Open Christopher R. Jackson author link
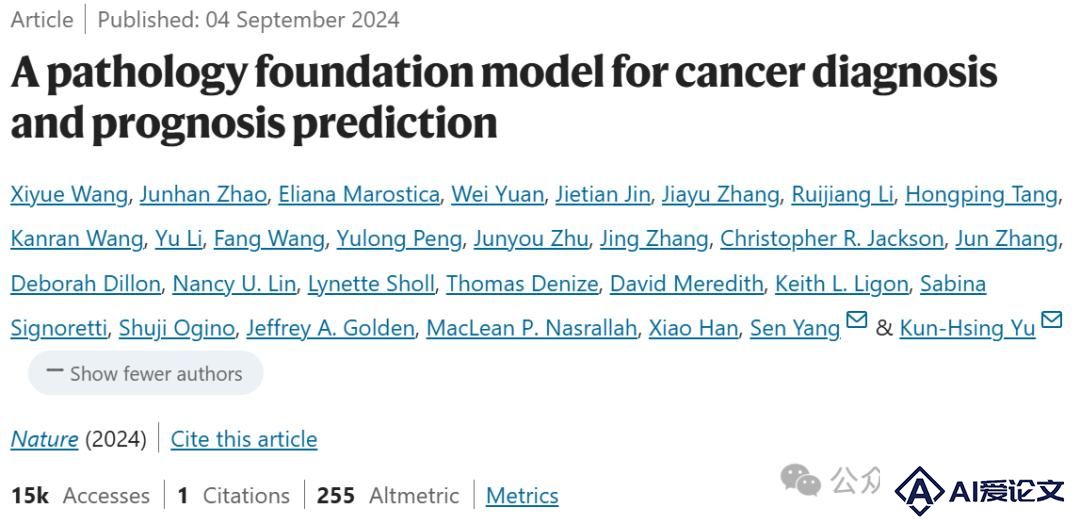Screen dimensions: 1080x524 (832, 240)
